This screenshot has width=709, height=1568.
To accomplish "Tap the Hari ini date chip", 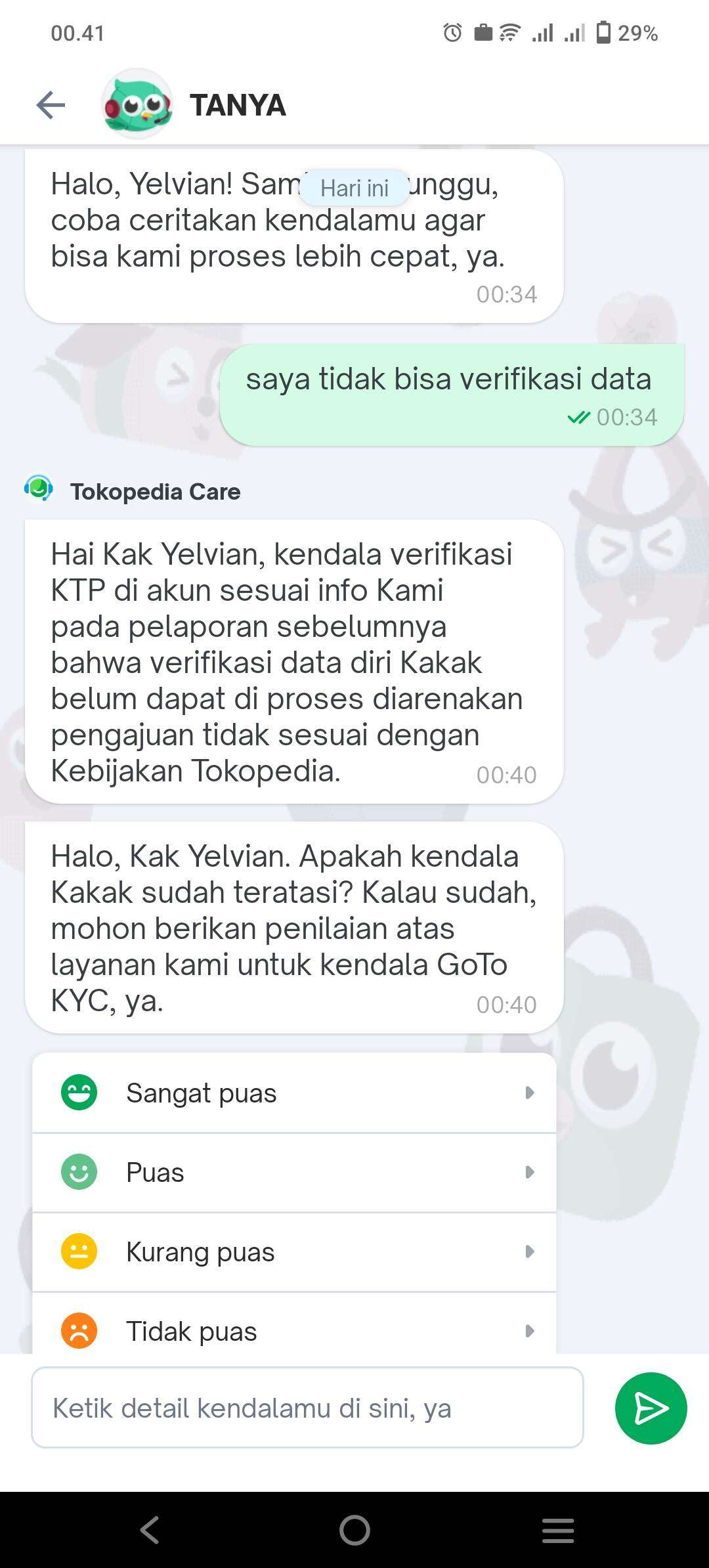I will pyautogui.click(x=354, y=188).
